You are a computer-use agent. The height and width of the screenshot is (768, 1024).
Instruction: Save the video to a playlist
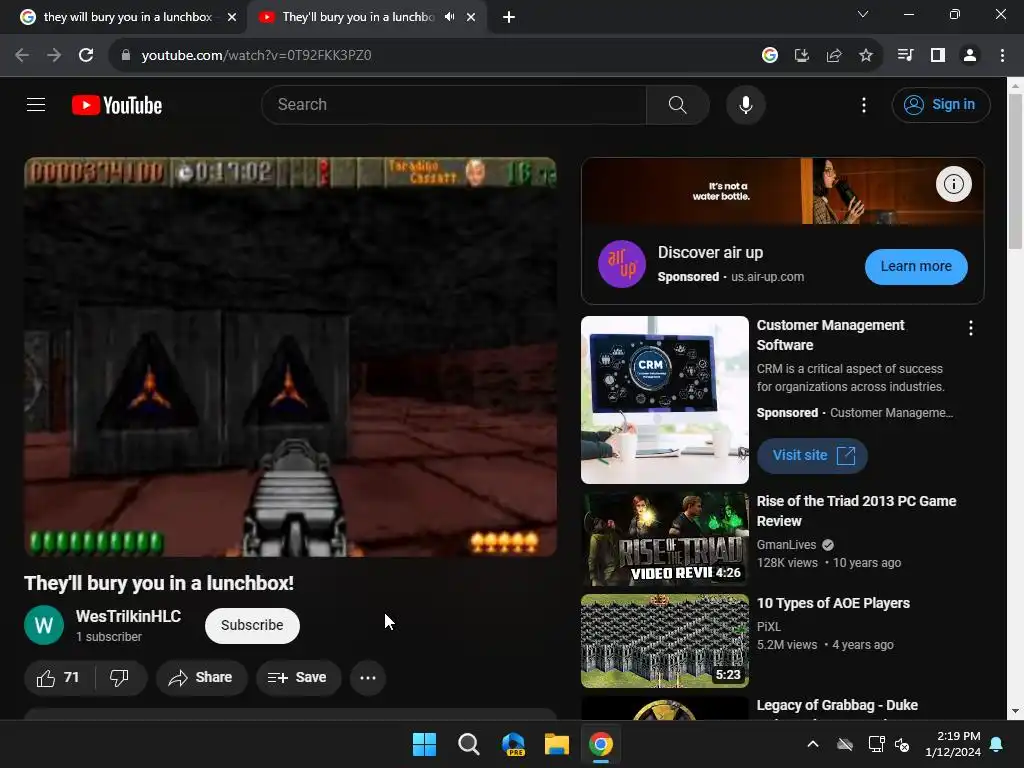click(x=298, y=678)
